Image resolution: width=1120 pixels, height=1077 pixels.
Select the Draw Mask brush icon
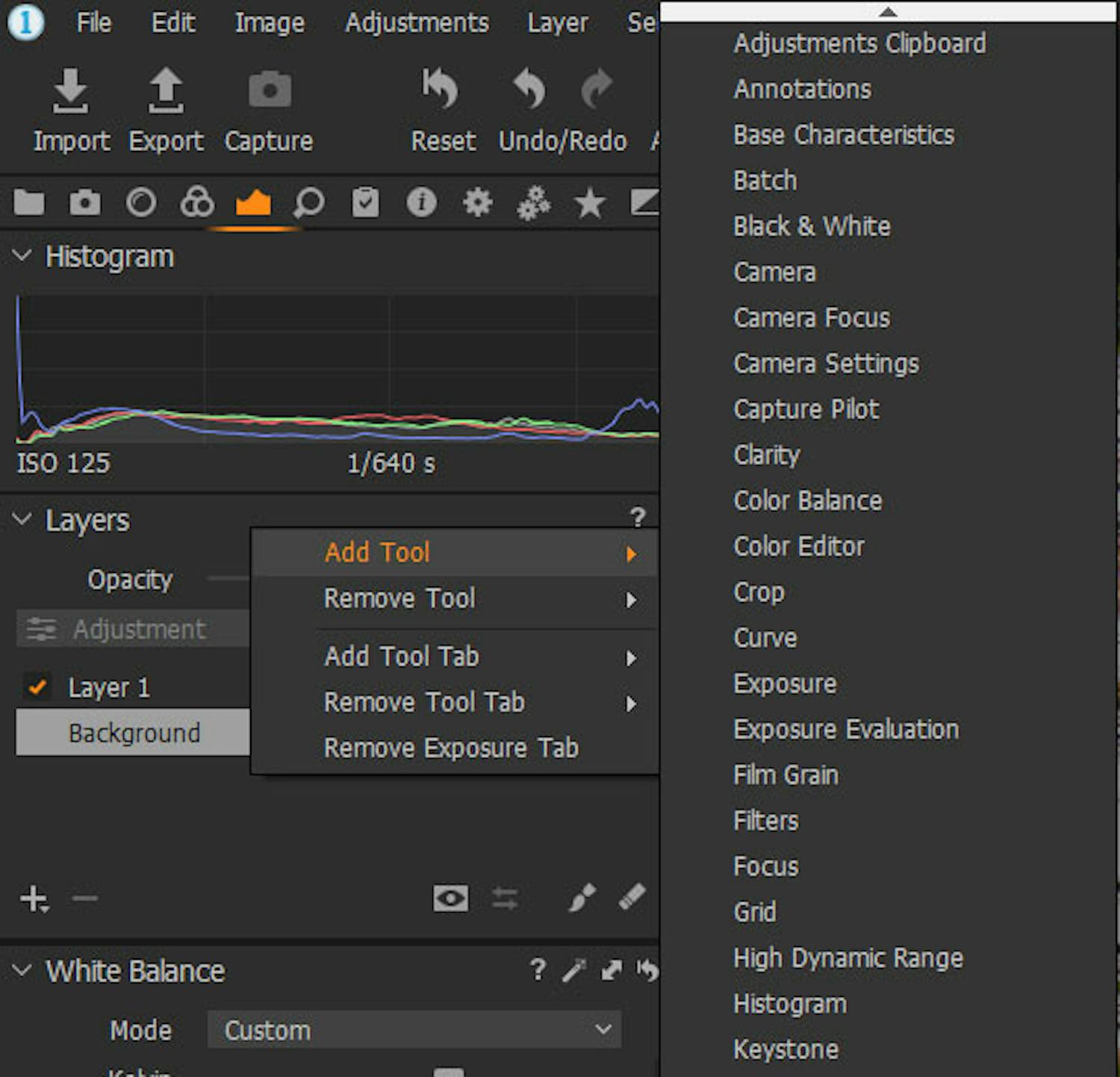[x=582, y=897]
